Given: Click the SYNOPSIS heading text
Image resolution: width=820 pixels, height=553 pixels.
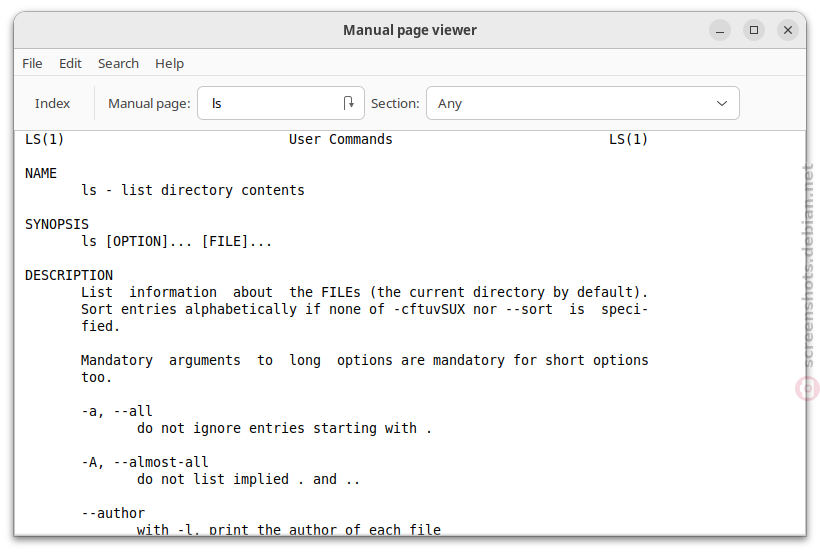Looking at the screenshot, I should coord(57,224).
